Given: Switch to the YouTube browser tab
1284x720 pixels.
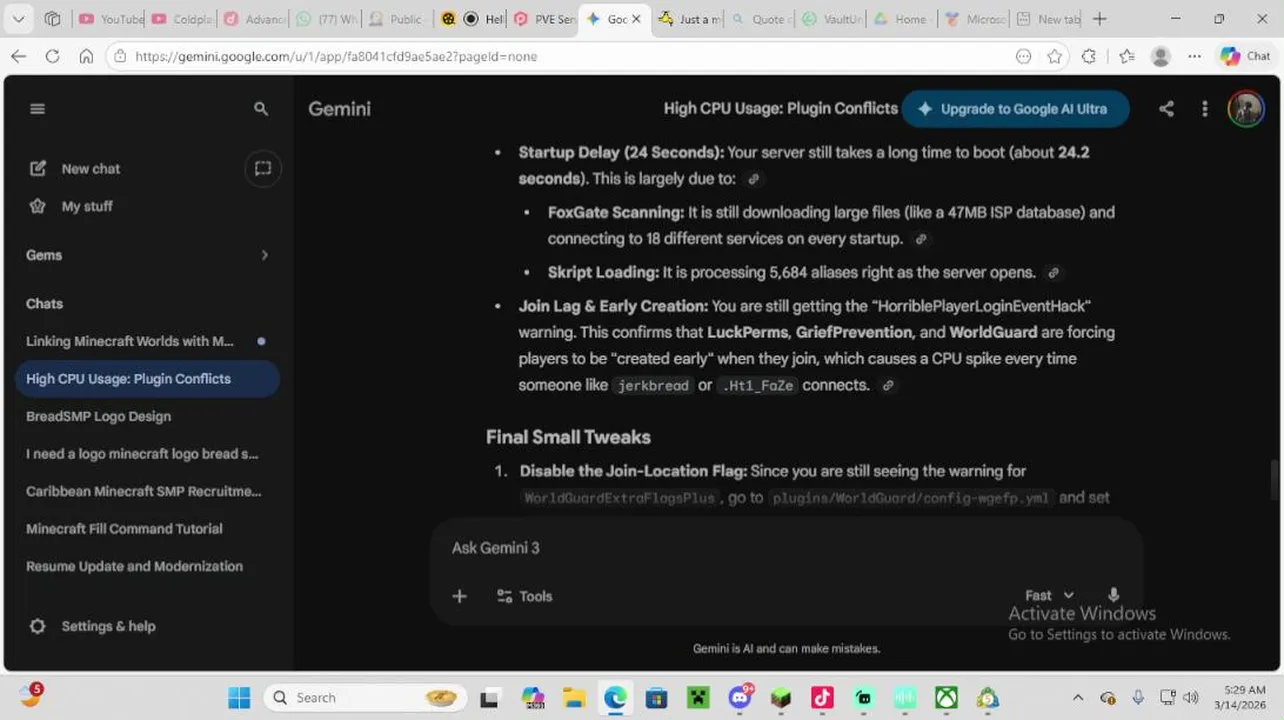Looking at the screenshot, I should click(x=110, y=19).
